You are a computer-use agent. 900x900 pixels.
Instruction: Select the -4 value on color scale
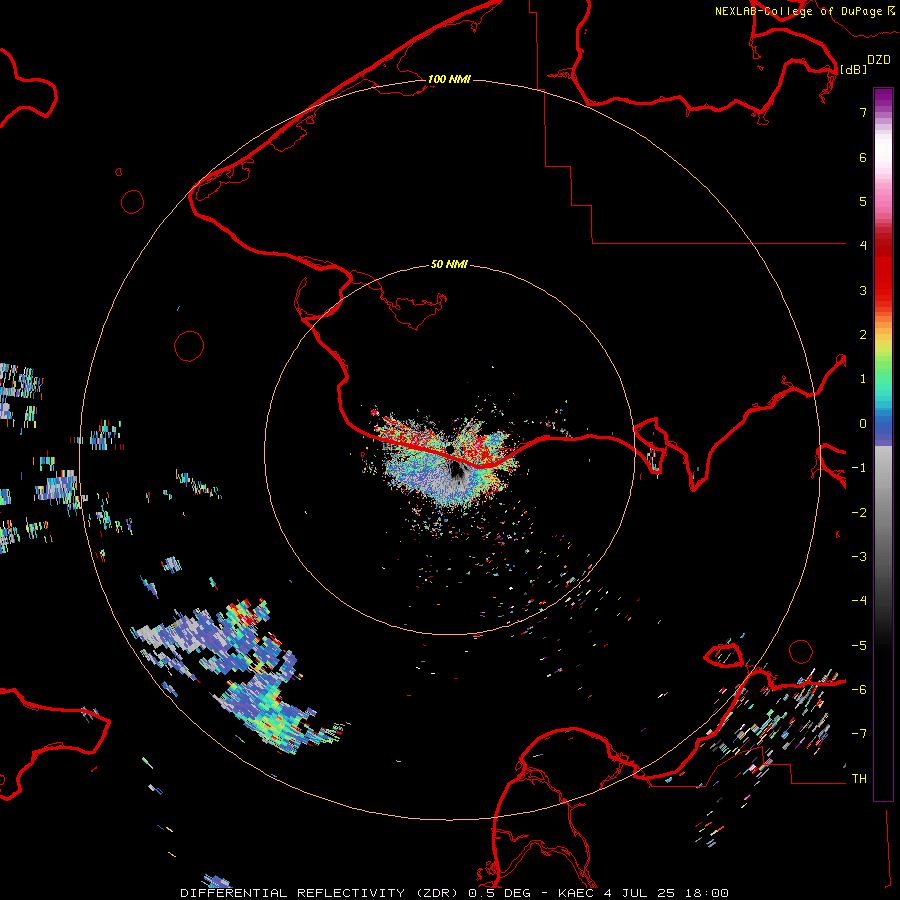tap(859, 601)
